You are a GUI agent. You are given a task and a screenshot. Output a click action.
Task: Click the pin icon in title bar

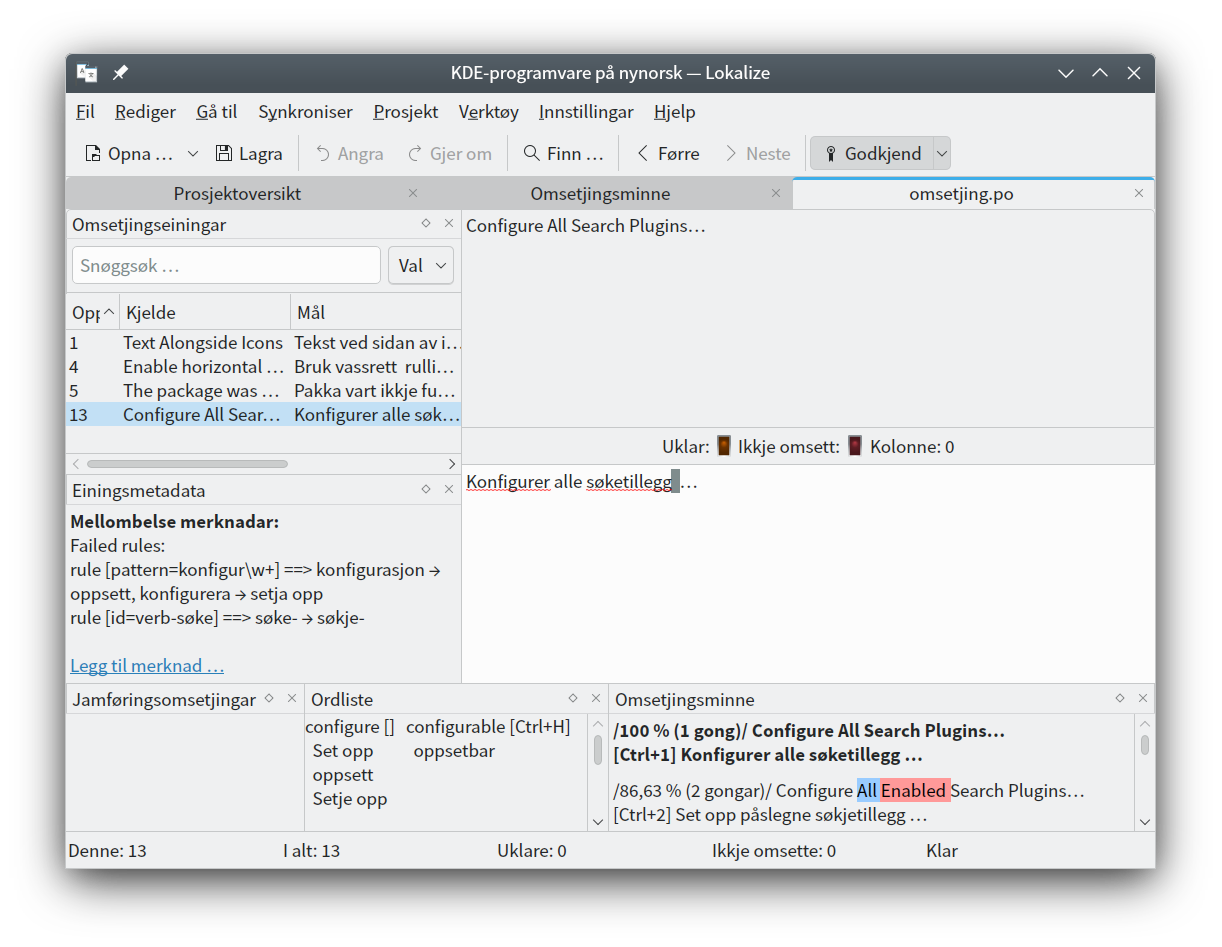coord(120,73)
